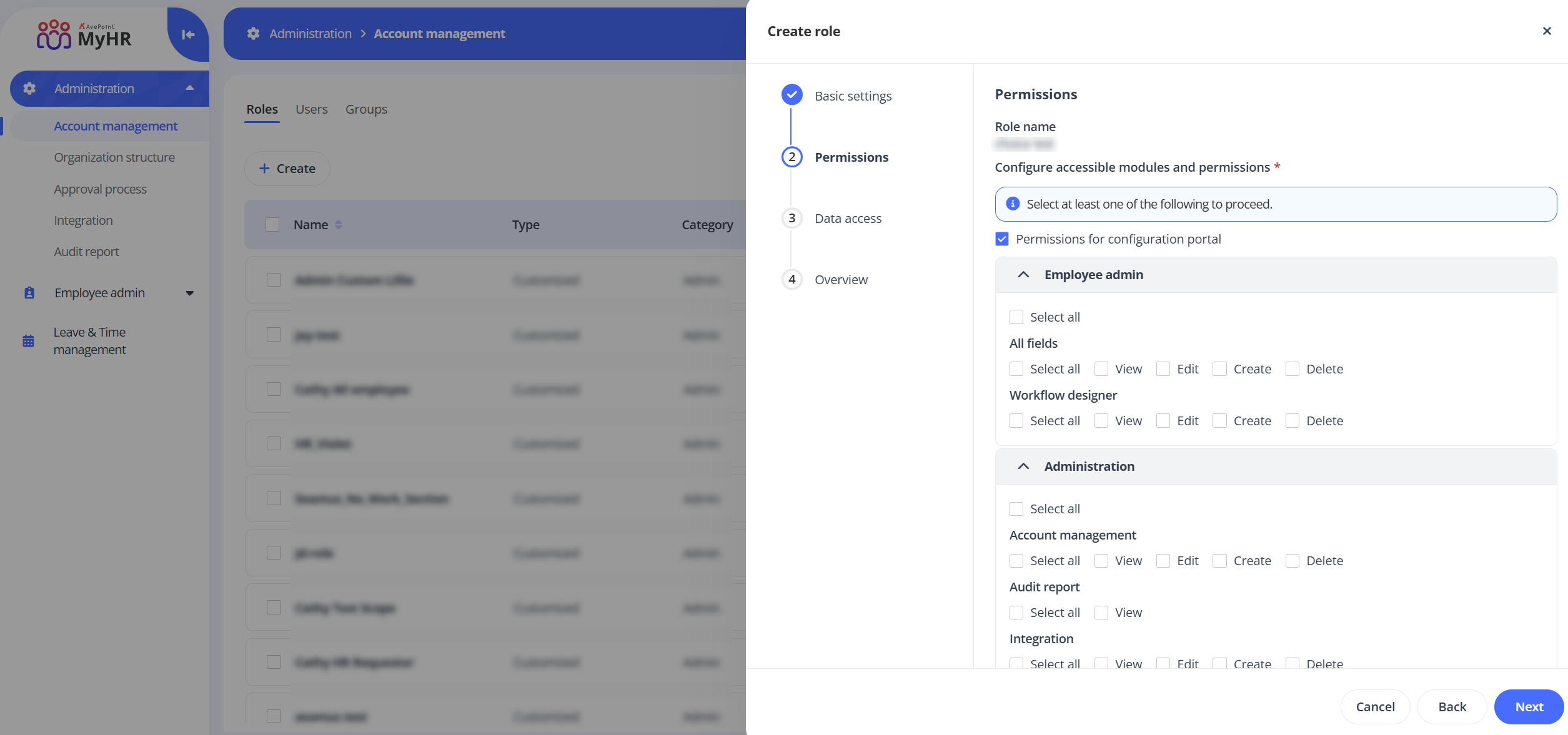Switch to the Groups tab
Screen dimensions: 1568x735
click(x=366, y=109)
